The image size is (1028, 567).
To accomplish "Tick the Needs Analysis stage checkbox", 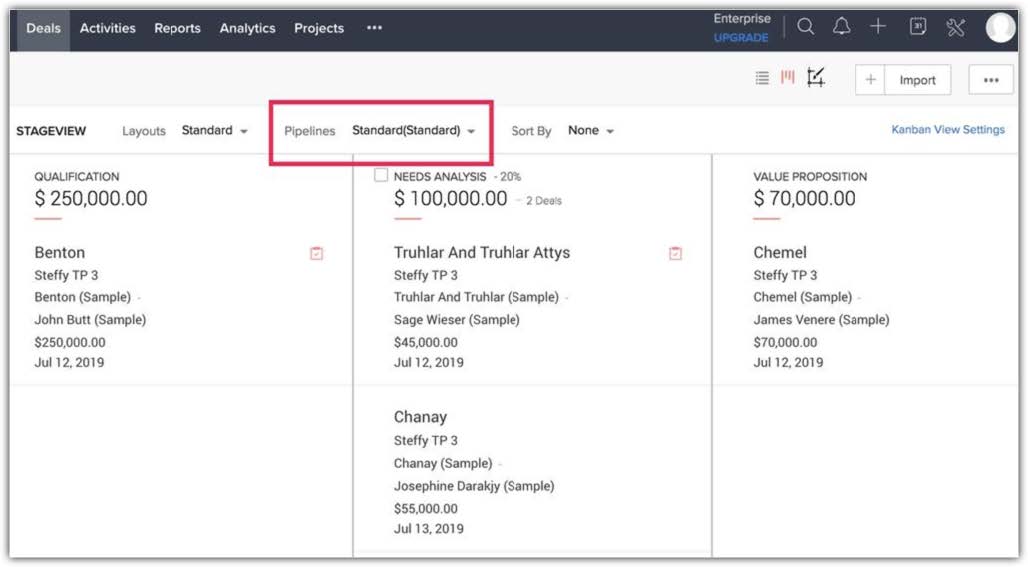I will coord(380,176).
